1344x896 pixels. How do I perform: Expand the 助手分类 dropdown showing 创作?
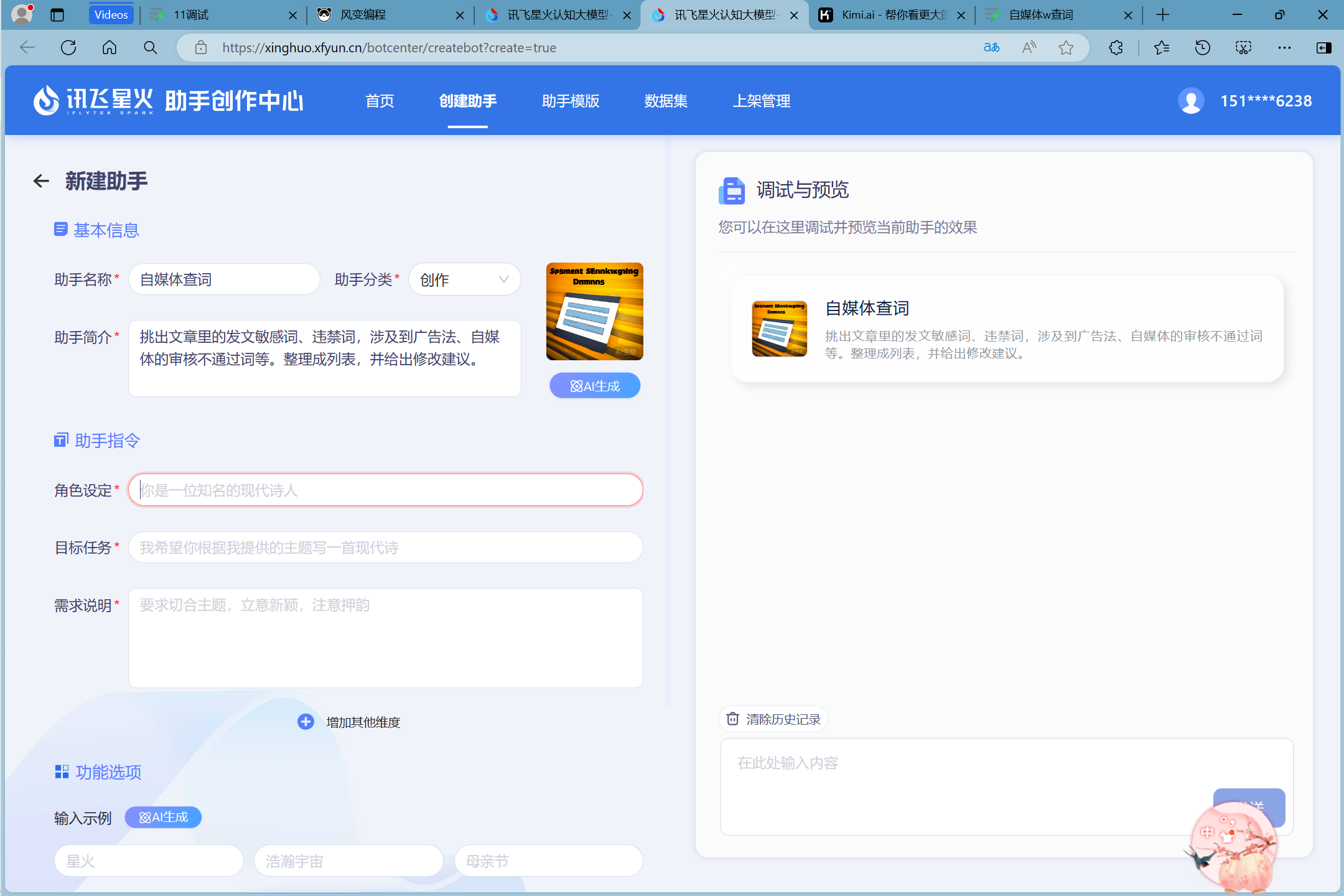[464, 279]
